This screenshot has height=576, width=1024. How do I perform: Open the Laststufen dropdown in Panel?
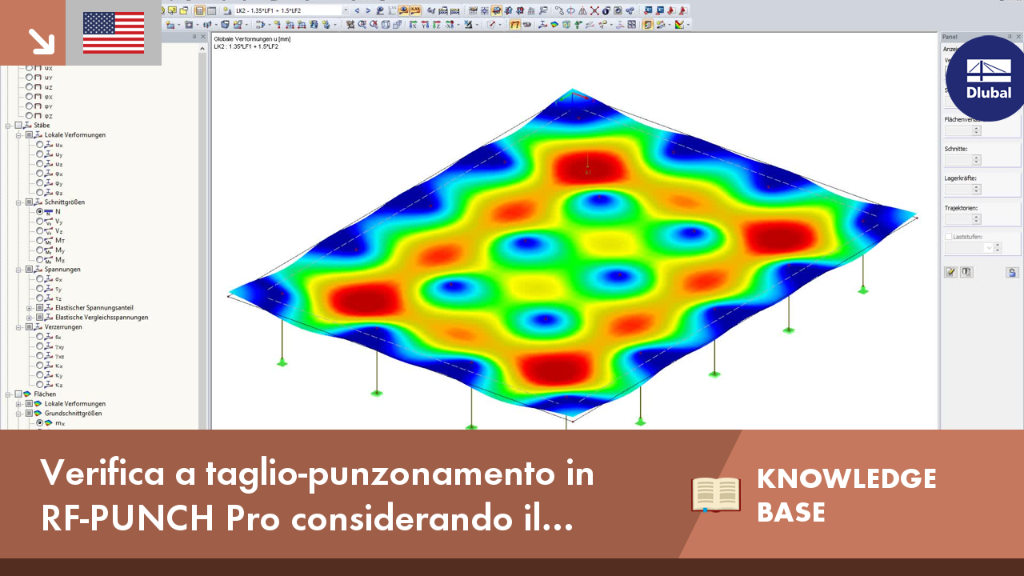[989, 248]
